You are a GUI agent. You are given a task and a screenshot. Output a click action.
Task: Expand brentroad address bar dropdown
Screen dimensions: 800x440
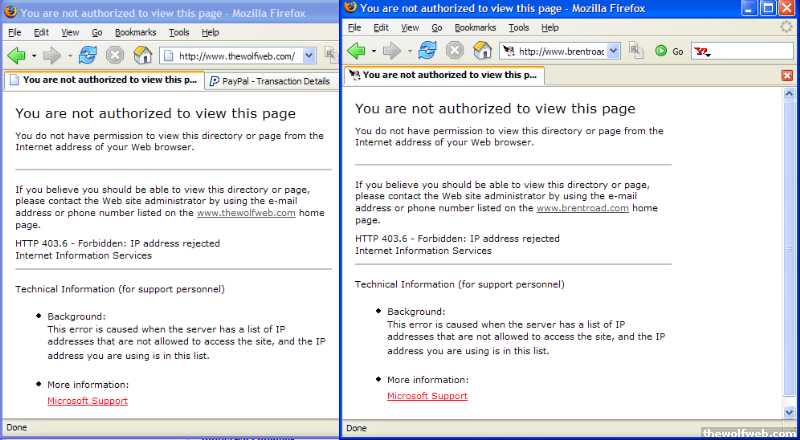point(614,51)
